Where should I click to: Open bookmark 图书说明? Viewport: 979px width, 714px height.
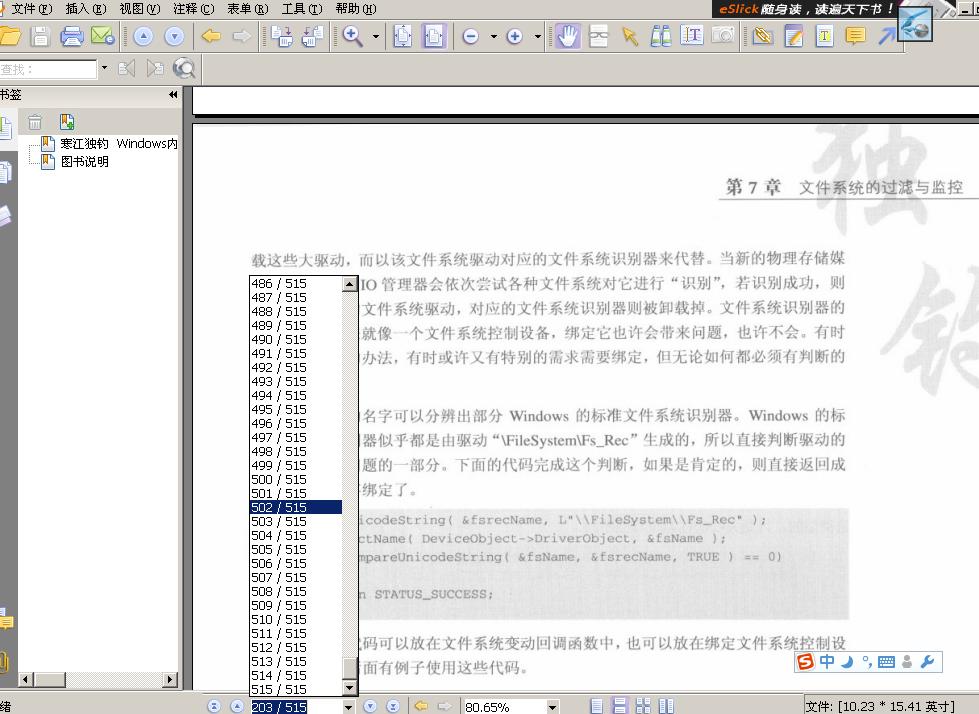pyautogui.click(x=84, y=162)
